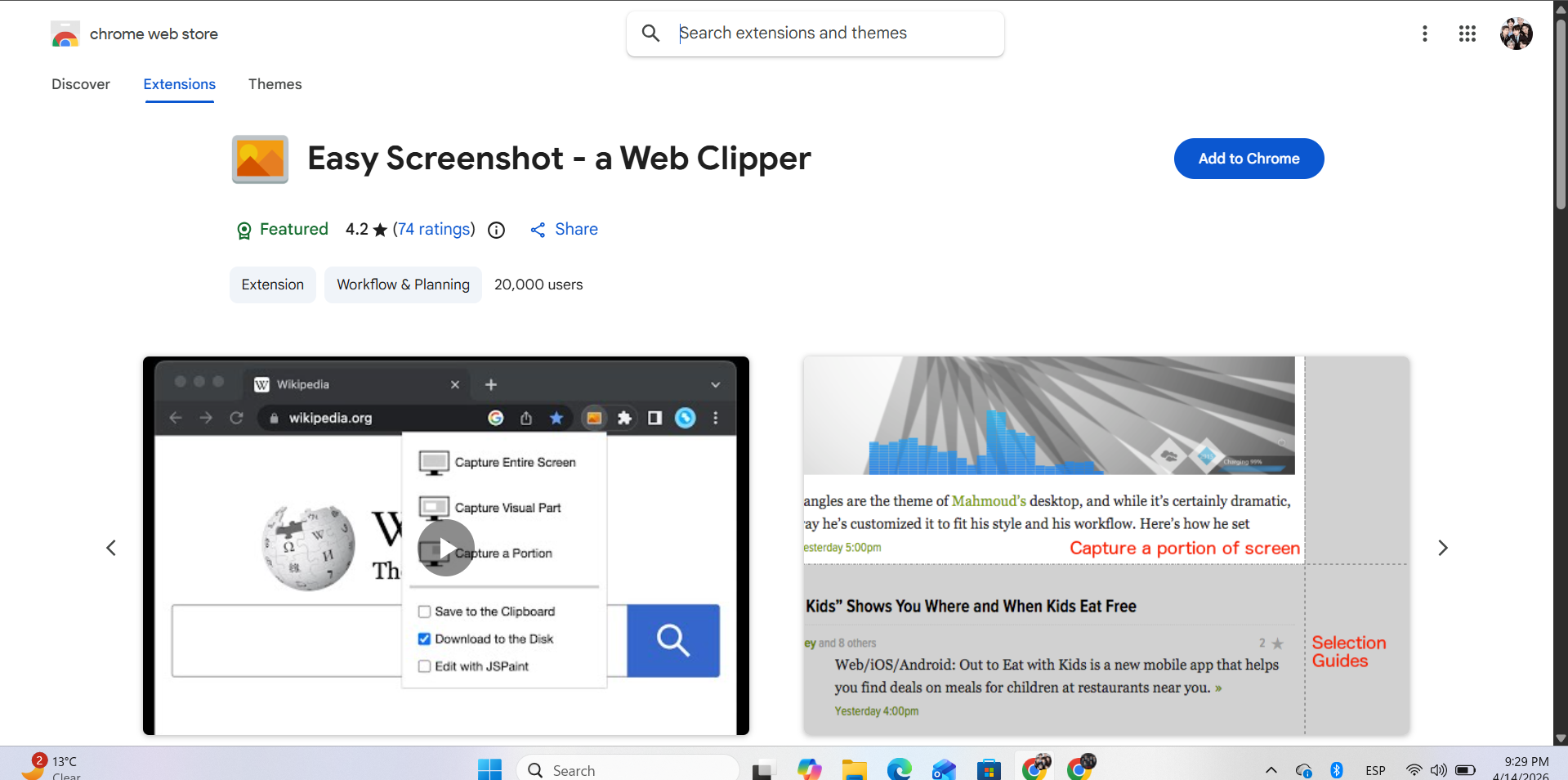Click the volume speaker tray icon
Screen dimensions: 1568x780
click(1439, 770)
